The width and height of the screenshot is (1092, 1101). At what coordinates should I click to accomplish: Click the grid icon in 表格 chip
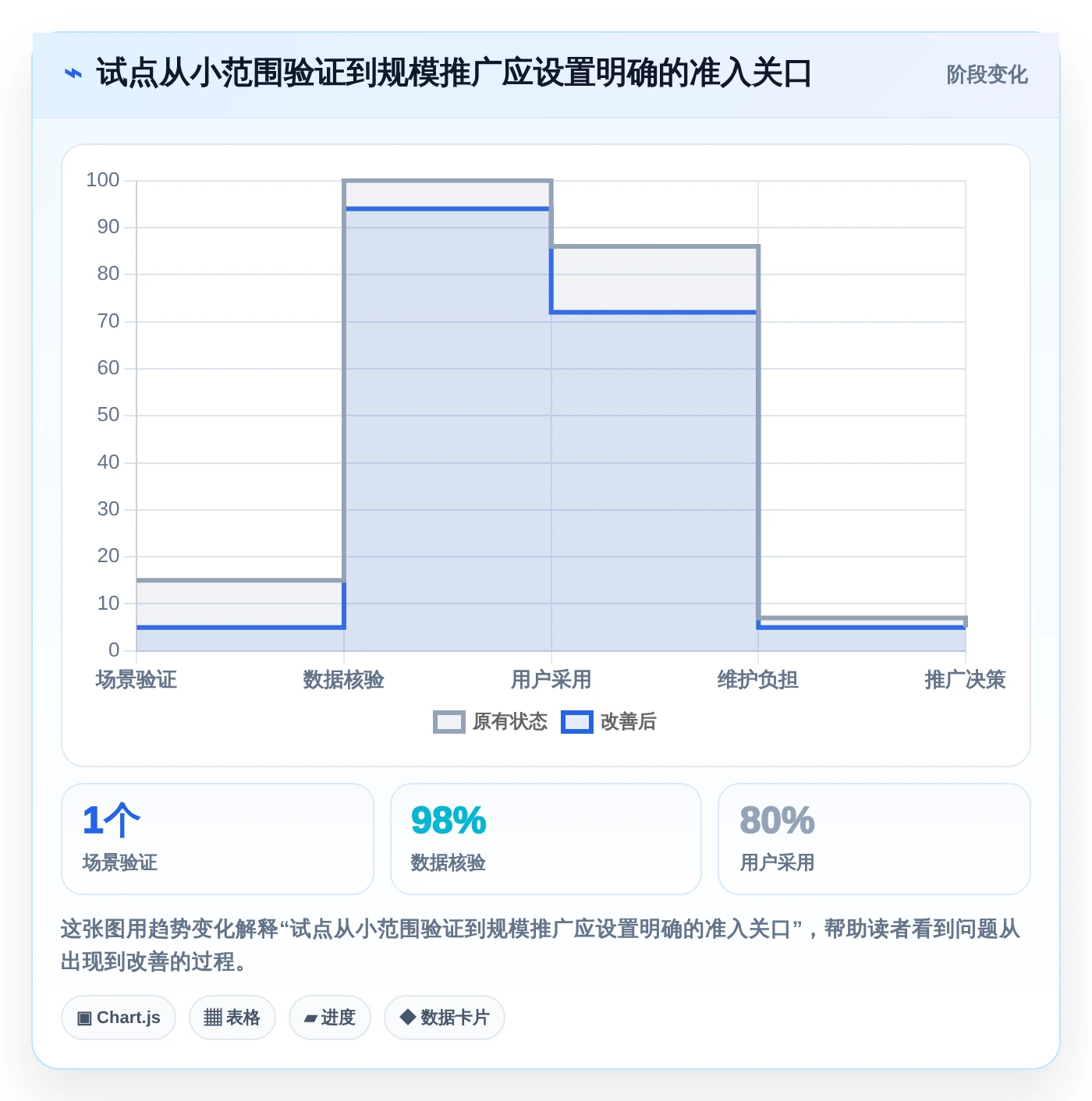[213, 1018]
